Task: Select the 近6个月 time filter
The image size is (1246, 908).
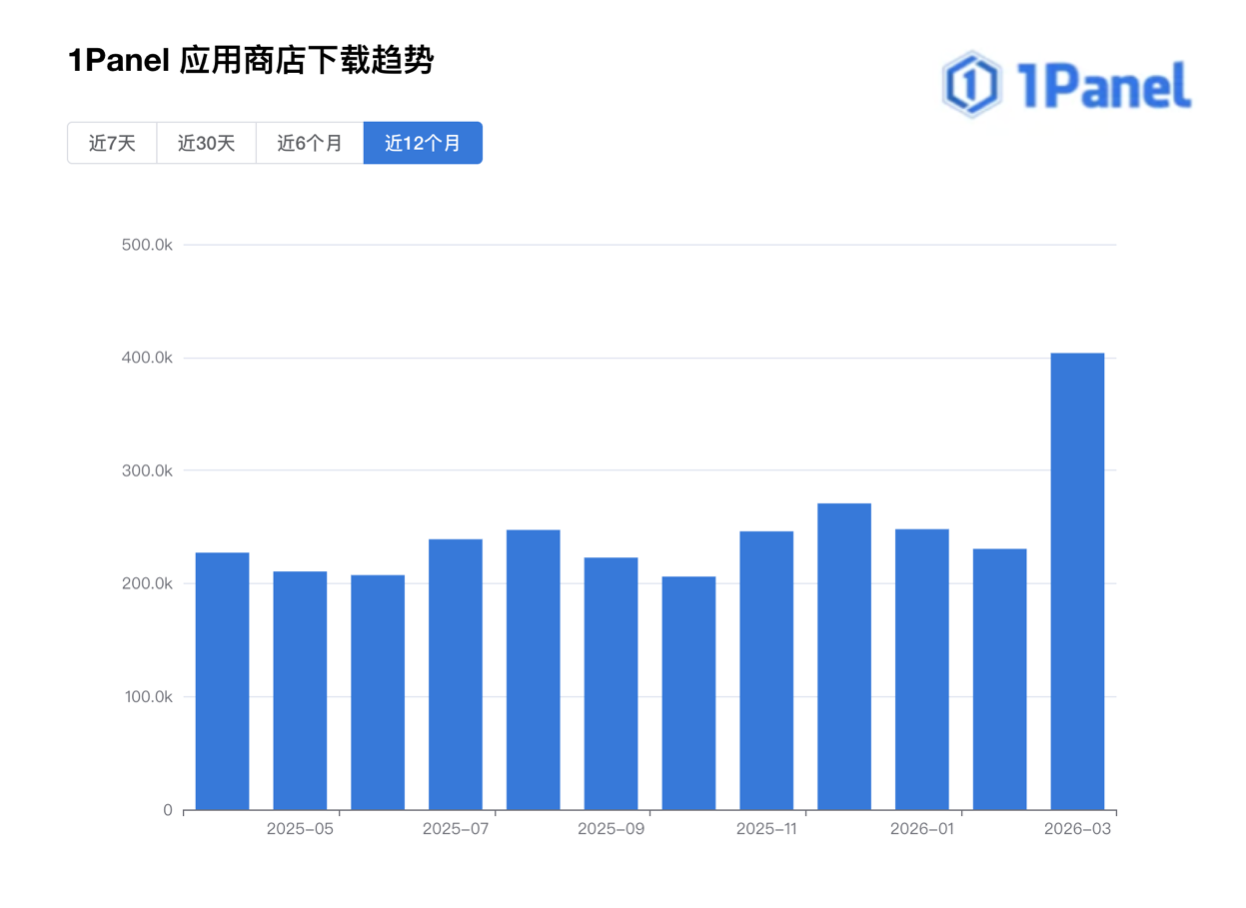Action: tap(310, 143)
